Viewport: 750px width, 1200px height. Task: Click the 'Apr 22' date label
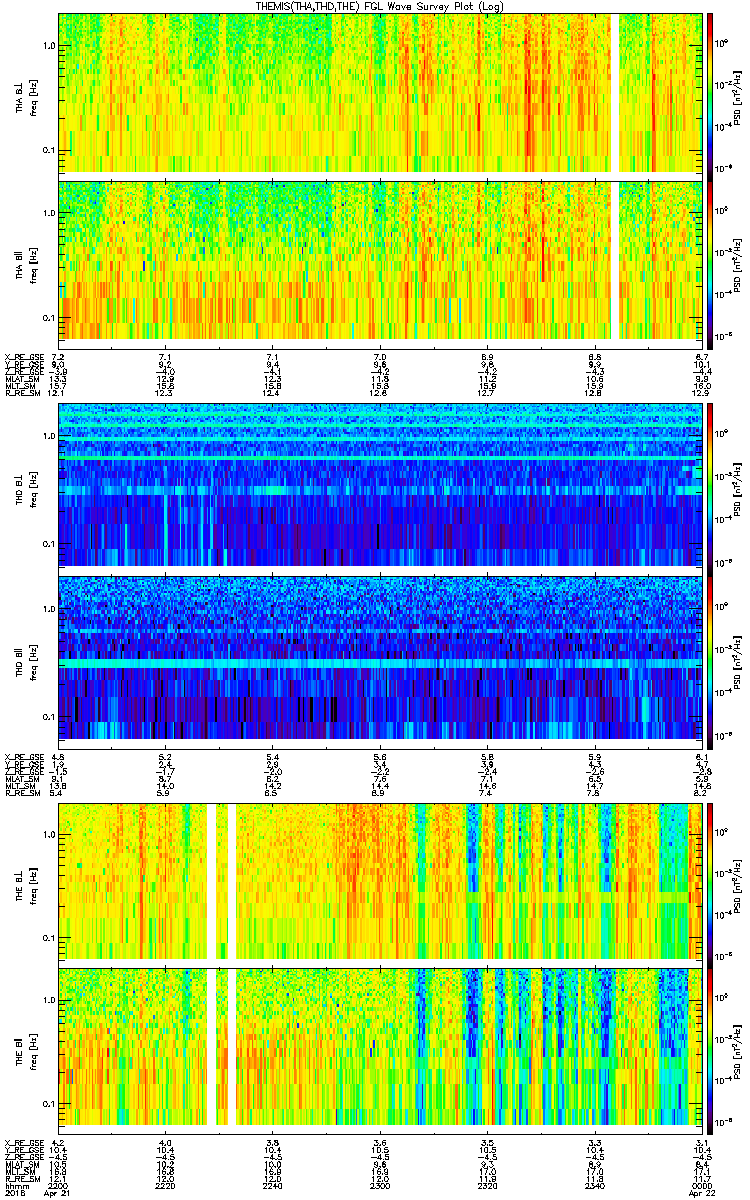[x=701, y=1193]
